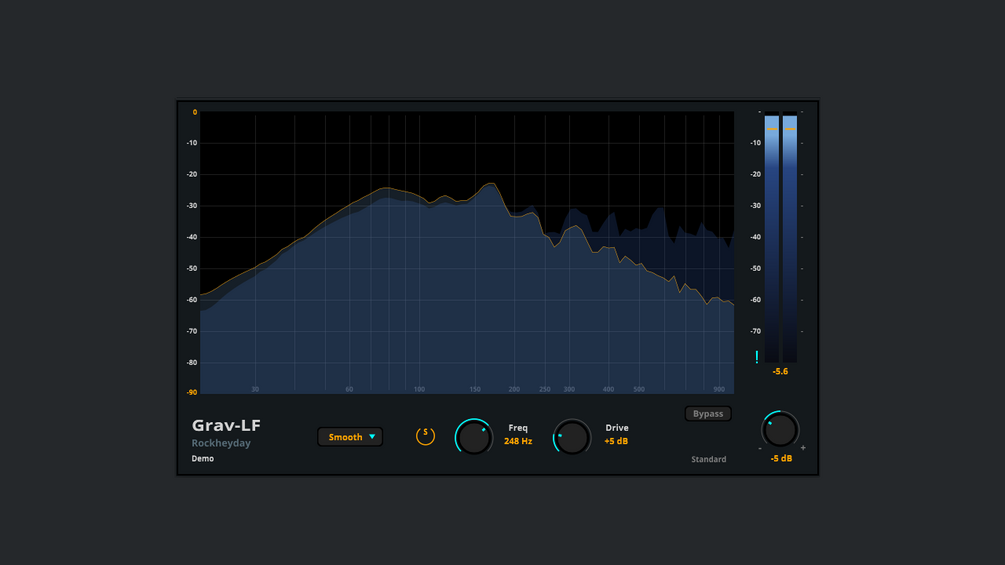Image resolution: width=1005 pixels, height=565 pixels.
Task: Click the -5 dB output gain value
Action: pyautogui.click(x=781, y=459)
